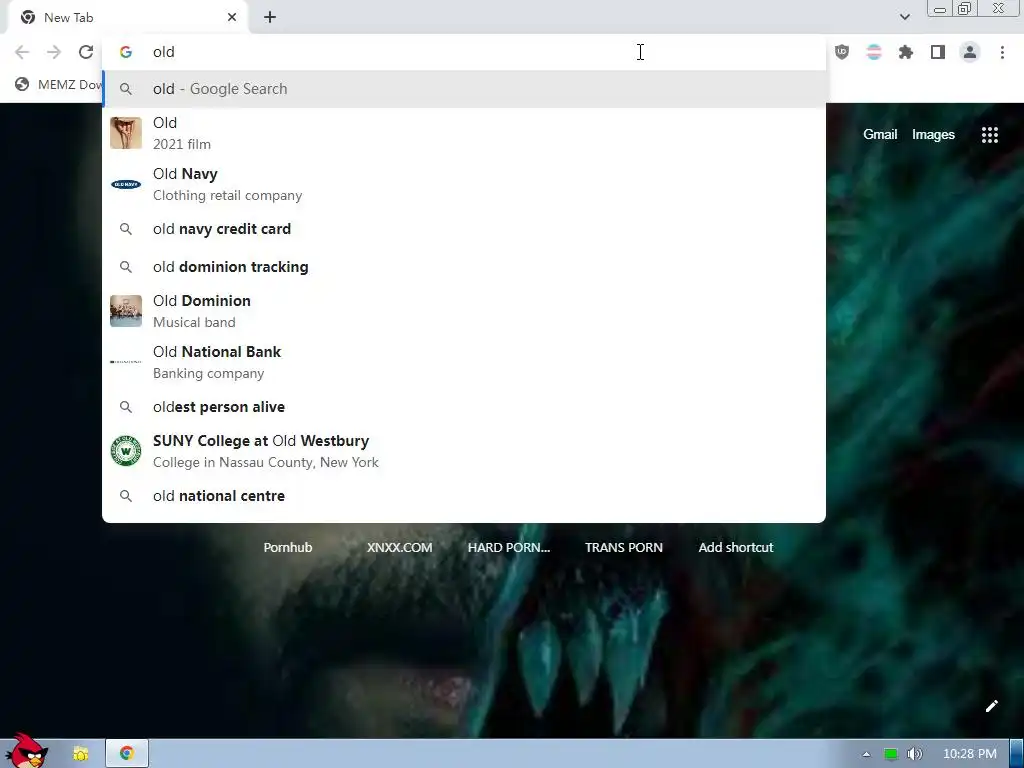Open the volume speaker tray icon
This screenshot has width=1024, height=768.
click(x=914, y=754)
